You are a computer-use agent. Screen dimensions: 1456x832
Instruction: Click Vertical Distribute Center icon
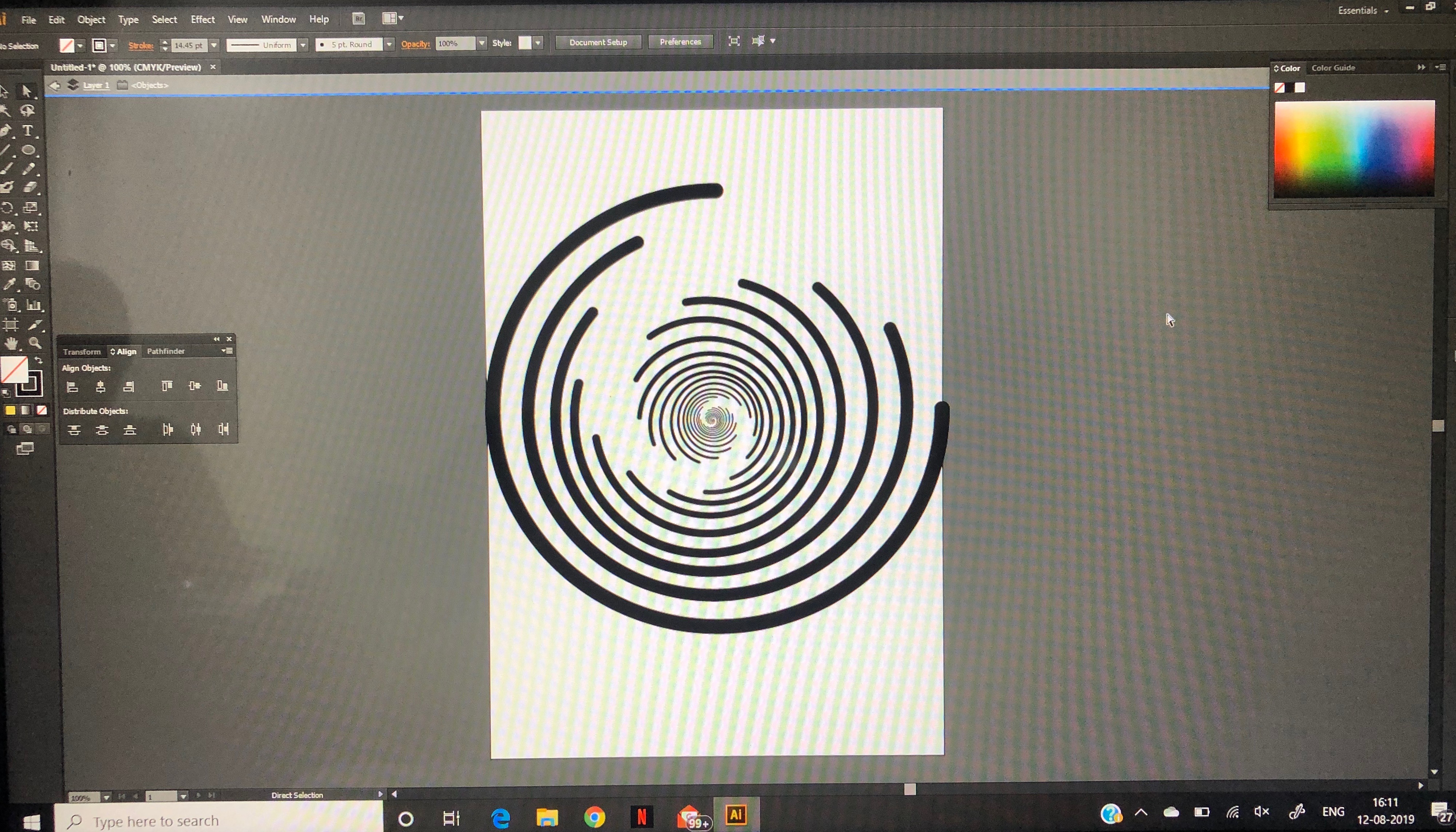102,430
